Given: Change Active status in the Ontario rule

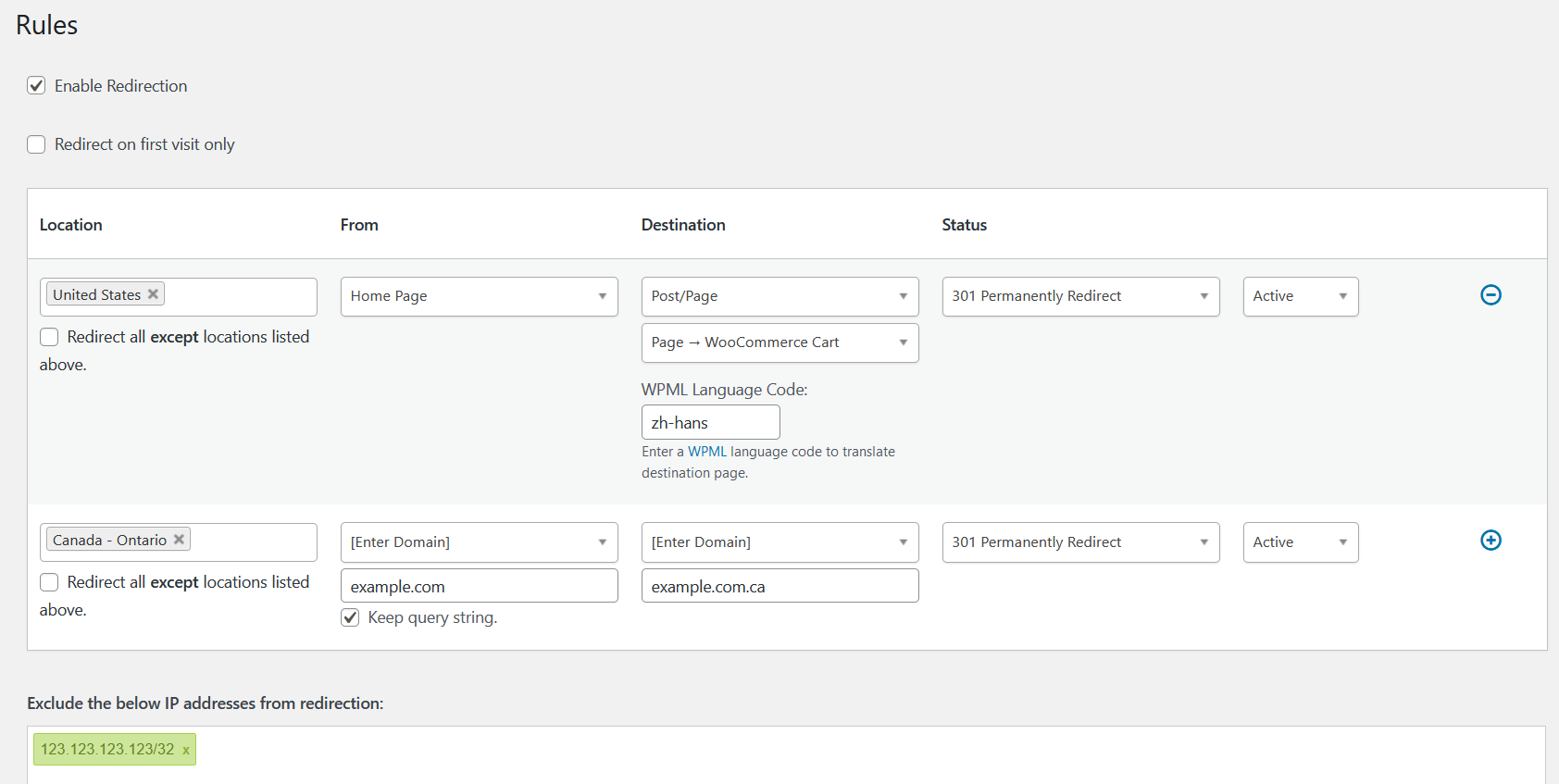Looking at the screenshot, I should click(1300, 542).
